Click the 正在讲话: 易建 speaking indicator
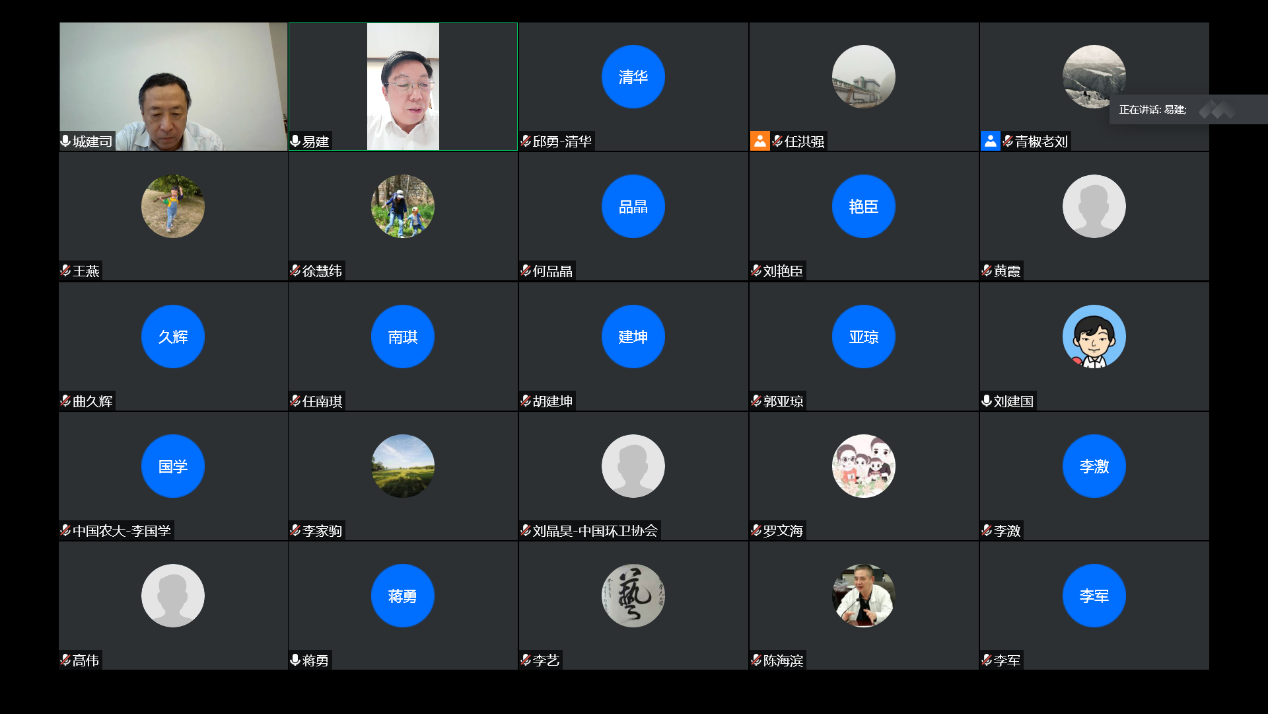1268x714 pixels. click(1153, 110)
